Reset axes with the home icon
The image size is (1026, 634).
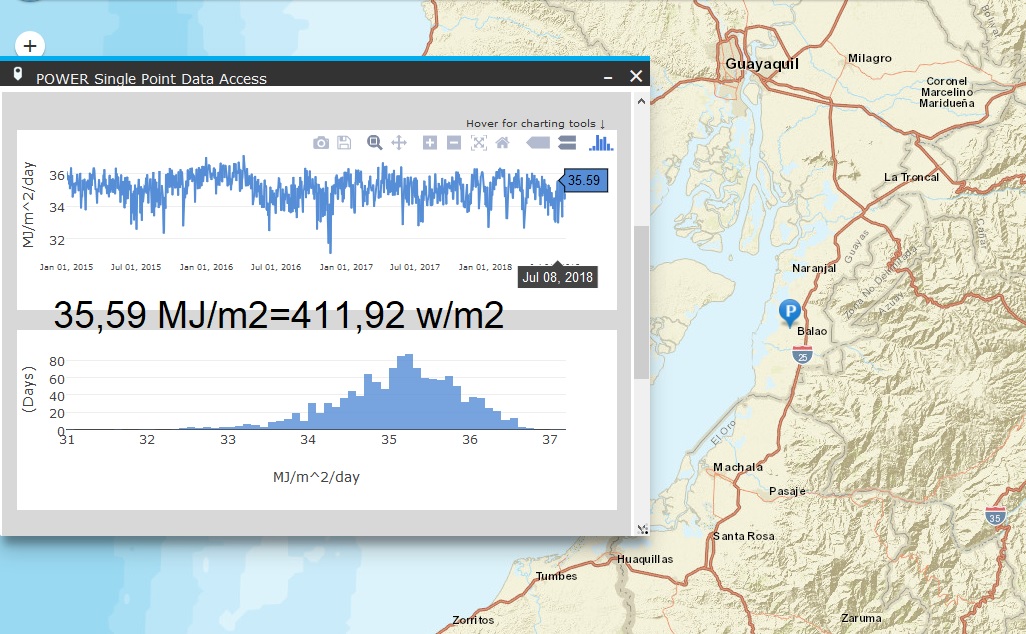[502, 143]
